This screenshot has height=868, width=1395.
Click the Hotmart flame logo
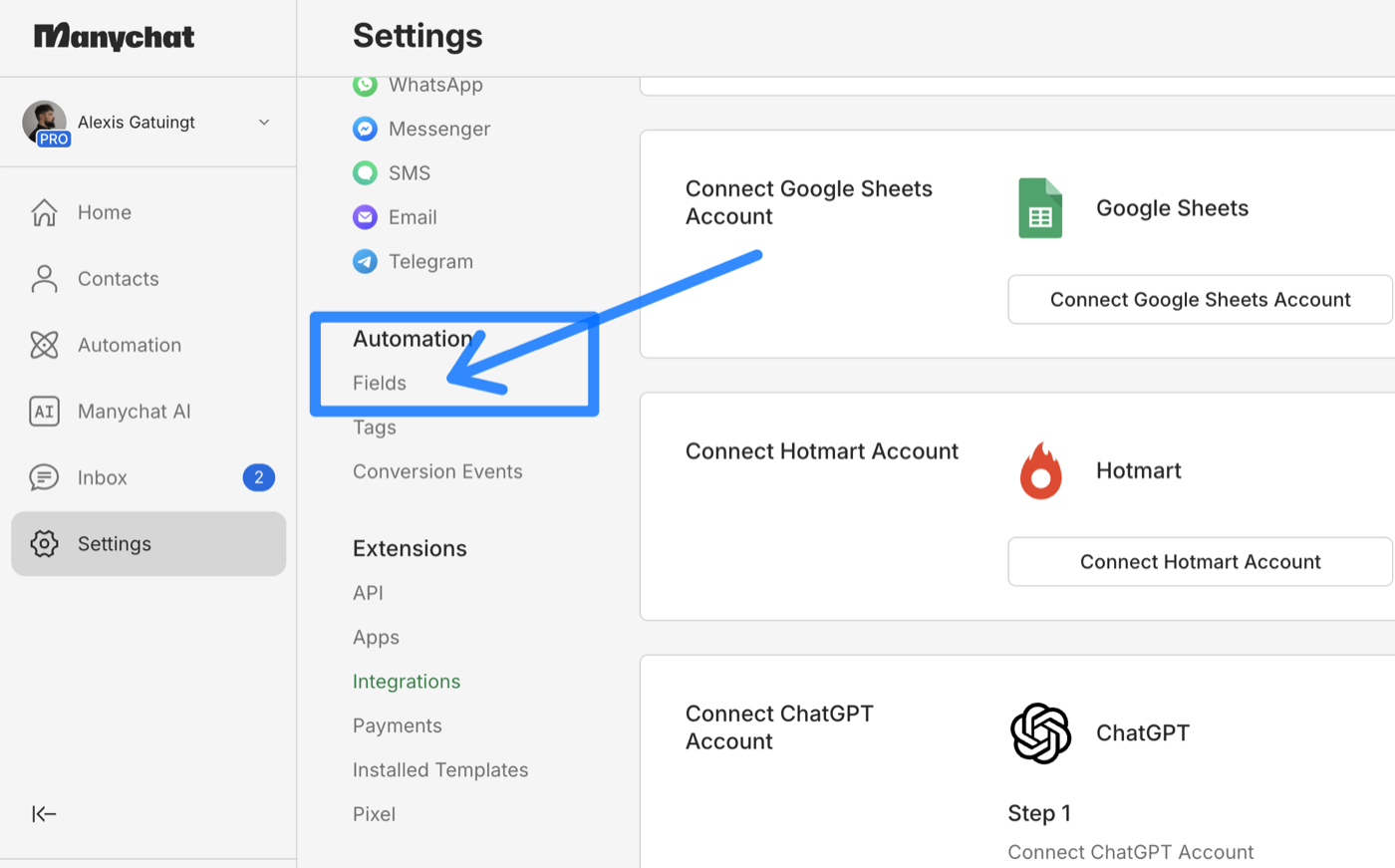point(1040,470)
